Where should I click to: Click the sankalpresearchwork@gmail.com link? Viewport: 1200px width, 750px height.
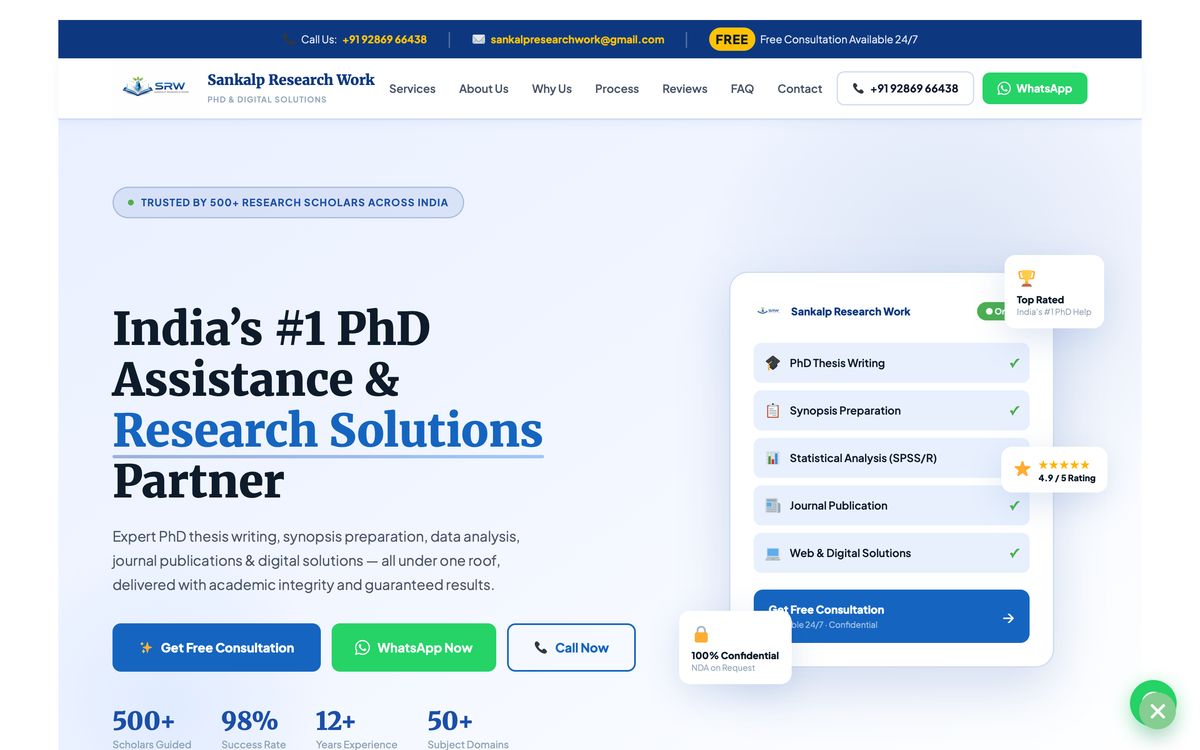click(577, 40)
